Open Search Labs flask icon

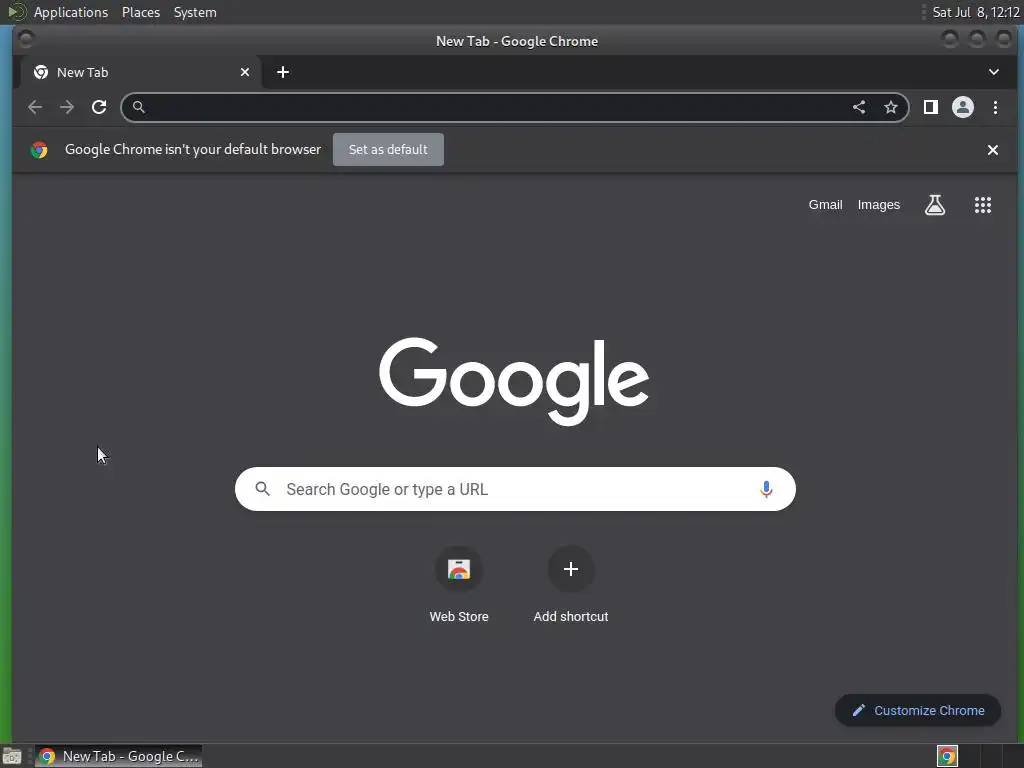point(935,205)
